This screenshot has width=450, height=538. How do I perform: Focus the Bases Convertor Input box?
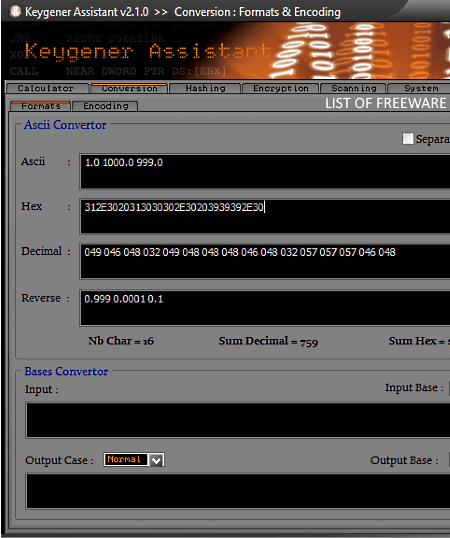point(238,420)
